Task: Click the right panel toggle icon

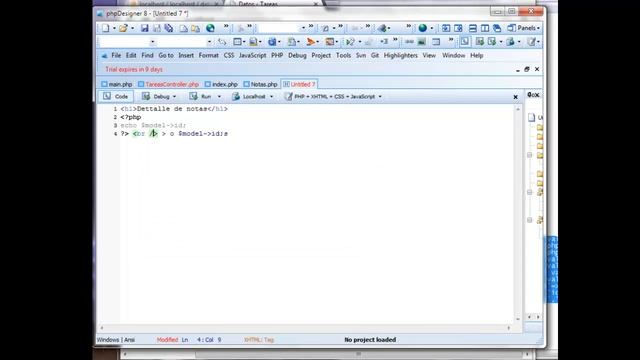Action: [x=458, y=28]
